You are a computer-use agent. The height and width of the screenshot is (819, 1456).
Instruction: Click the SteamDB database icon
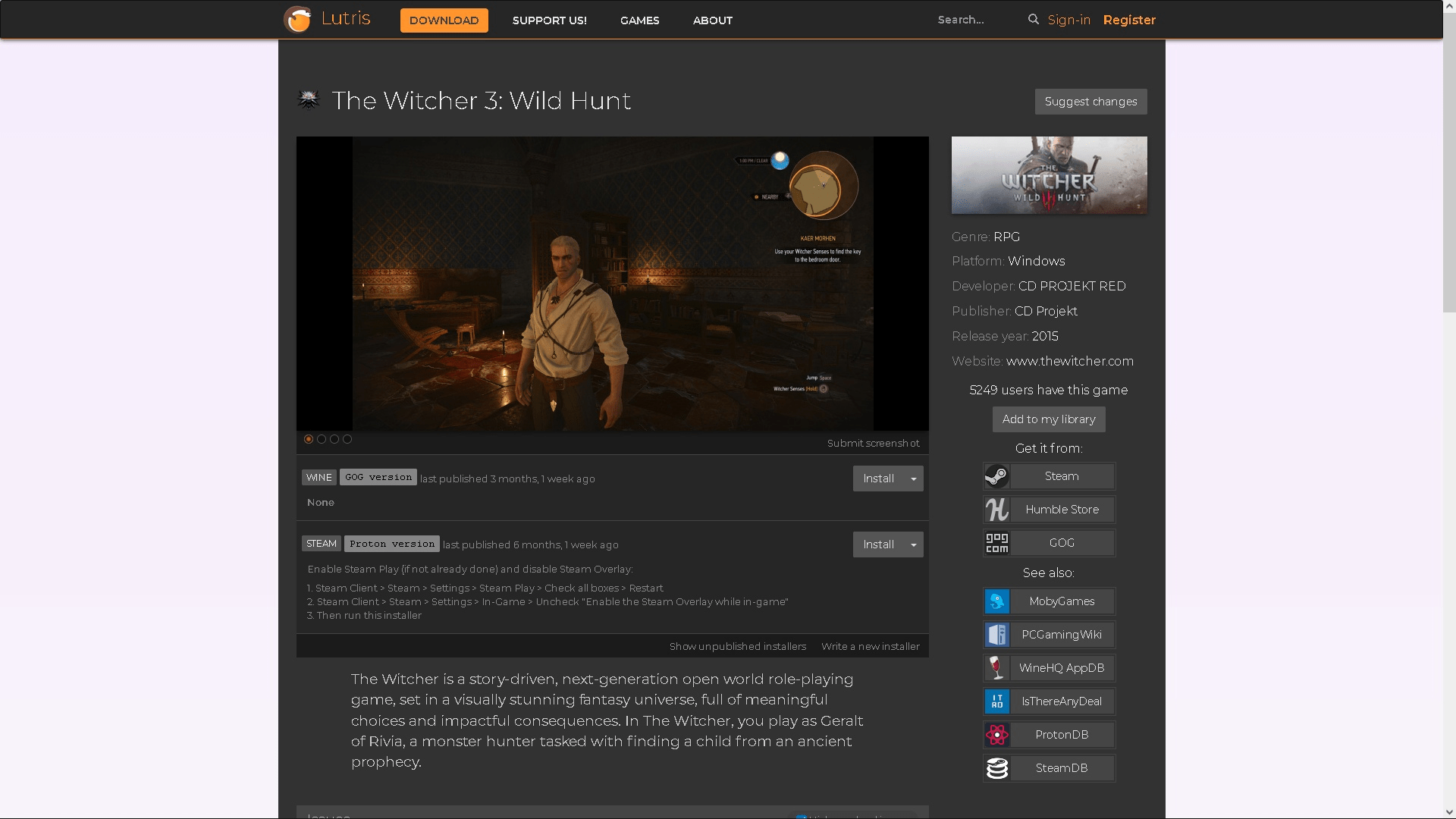click(996, 768)
